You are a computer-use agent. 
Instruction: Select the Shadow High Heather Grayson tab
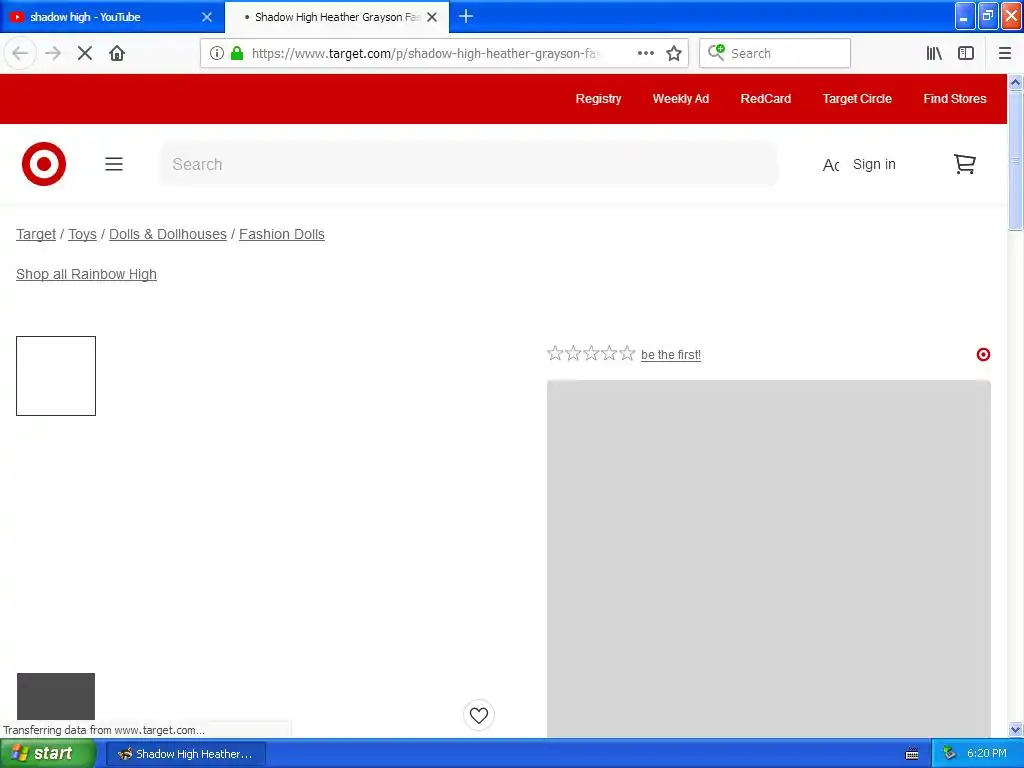click(x=337, y=17)
